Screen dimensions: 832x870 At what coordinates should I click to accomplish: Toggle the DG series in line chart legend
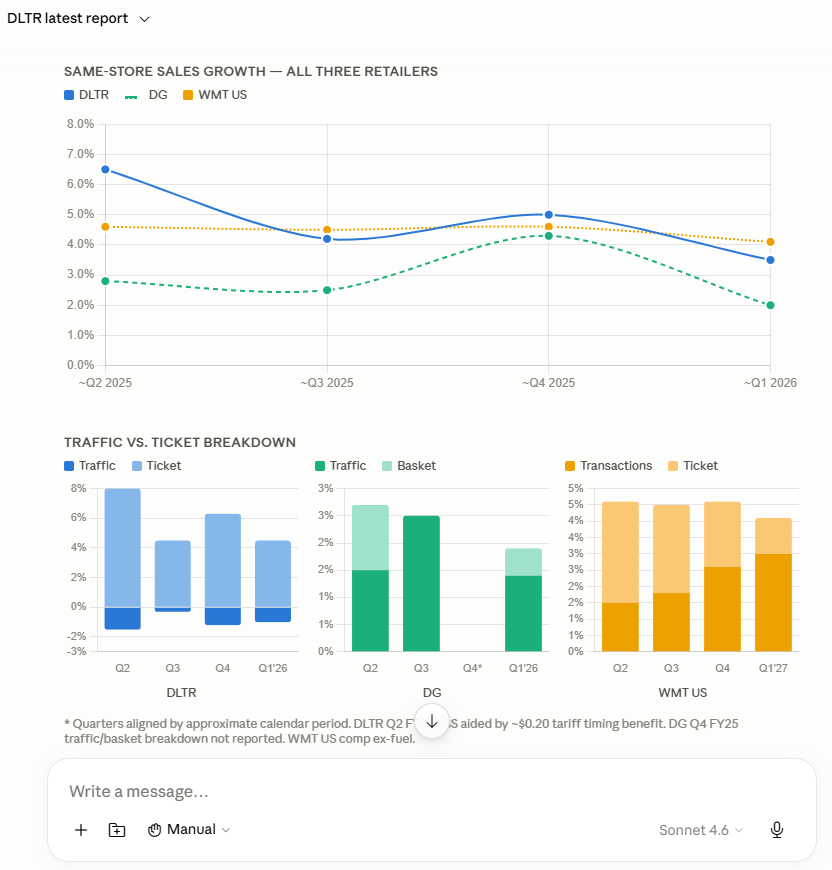pos(146,95)
